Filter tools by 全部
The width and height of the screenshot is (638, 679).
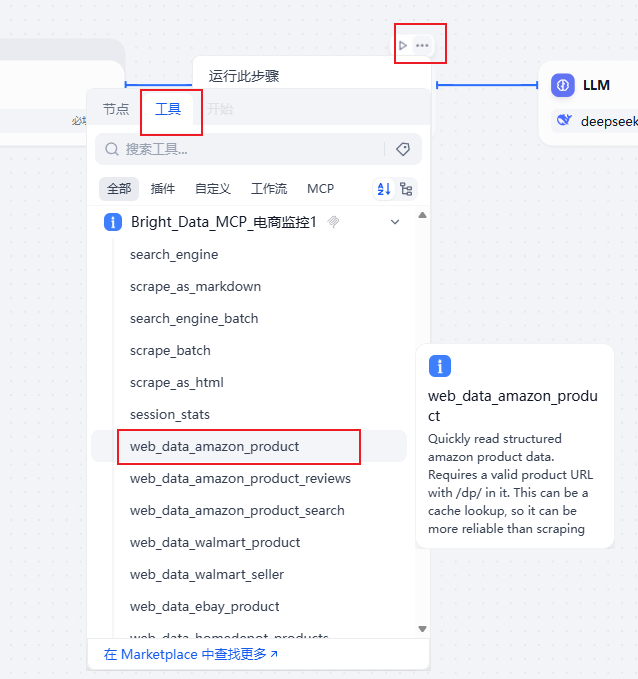click(119, 189)
